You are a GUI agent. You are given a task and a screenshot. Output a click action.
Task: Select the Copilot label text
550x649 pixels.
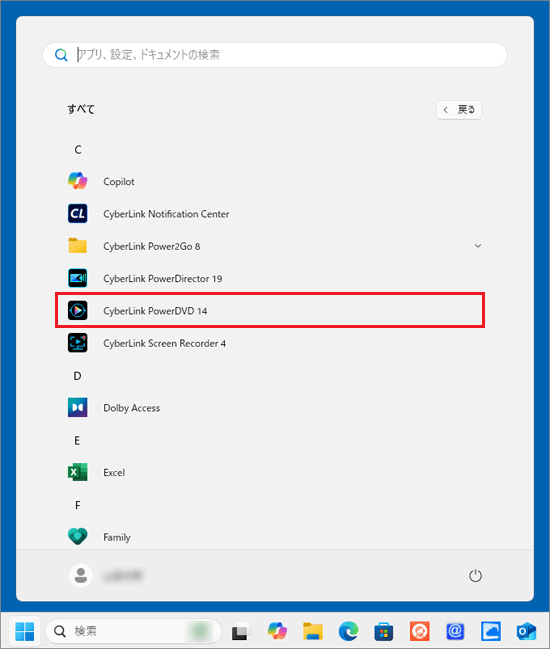tap(119, 182)
